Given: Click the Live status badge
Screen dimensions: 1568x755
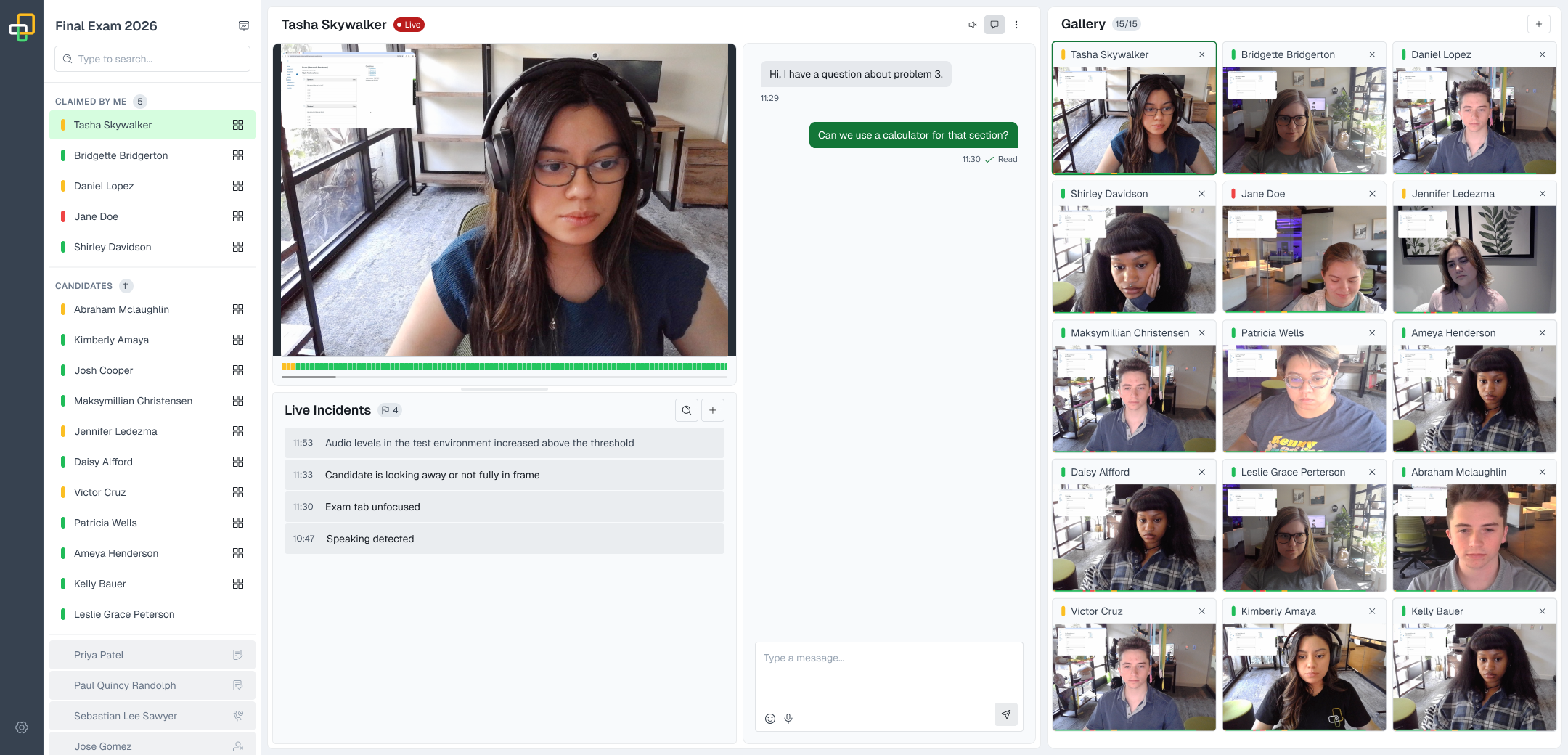Looking at the screenshot, I should point(409,25).
